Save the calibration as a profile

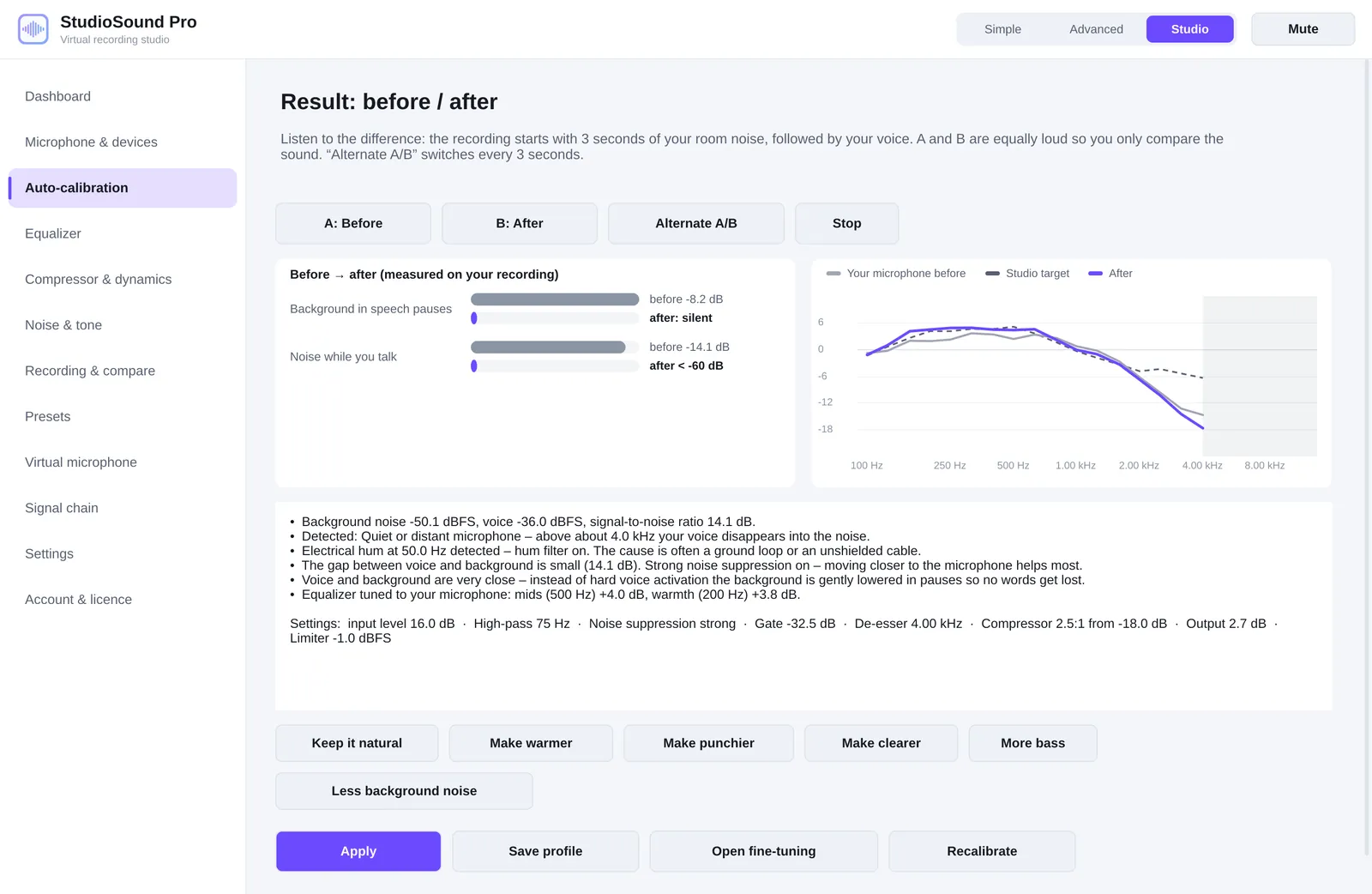click(x=545, y=851)
